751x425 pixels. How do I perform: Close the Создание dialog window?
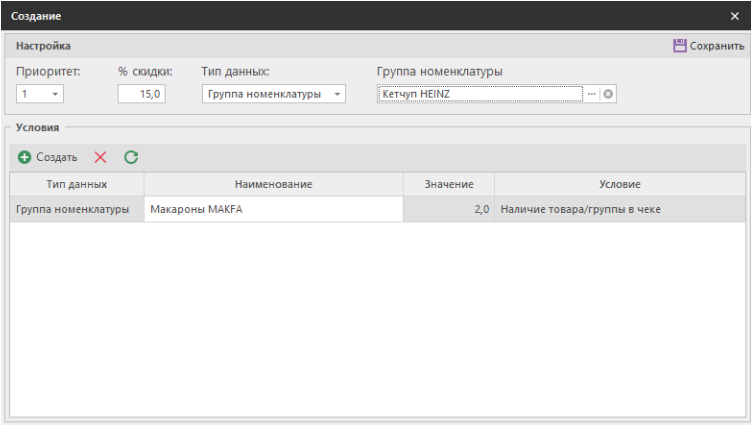pos(735,16)
